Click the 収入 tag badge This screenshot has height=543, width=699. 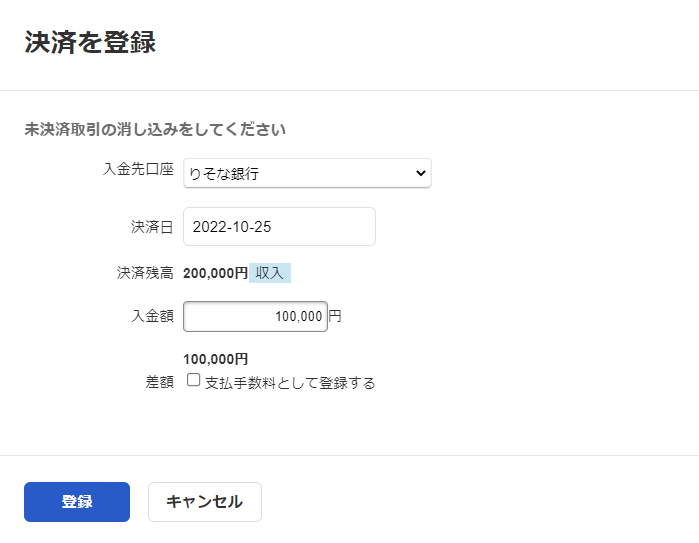point(270,273)
